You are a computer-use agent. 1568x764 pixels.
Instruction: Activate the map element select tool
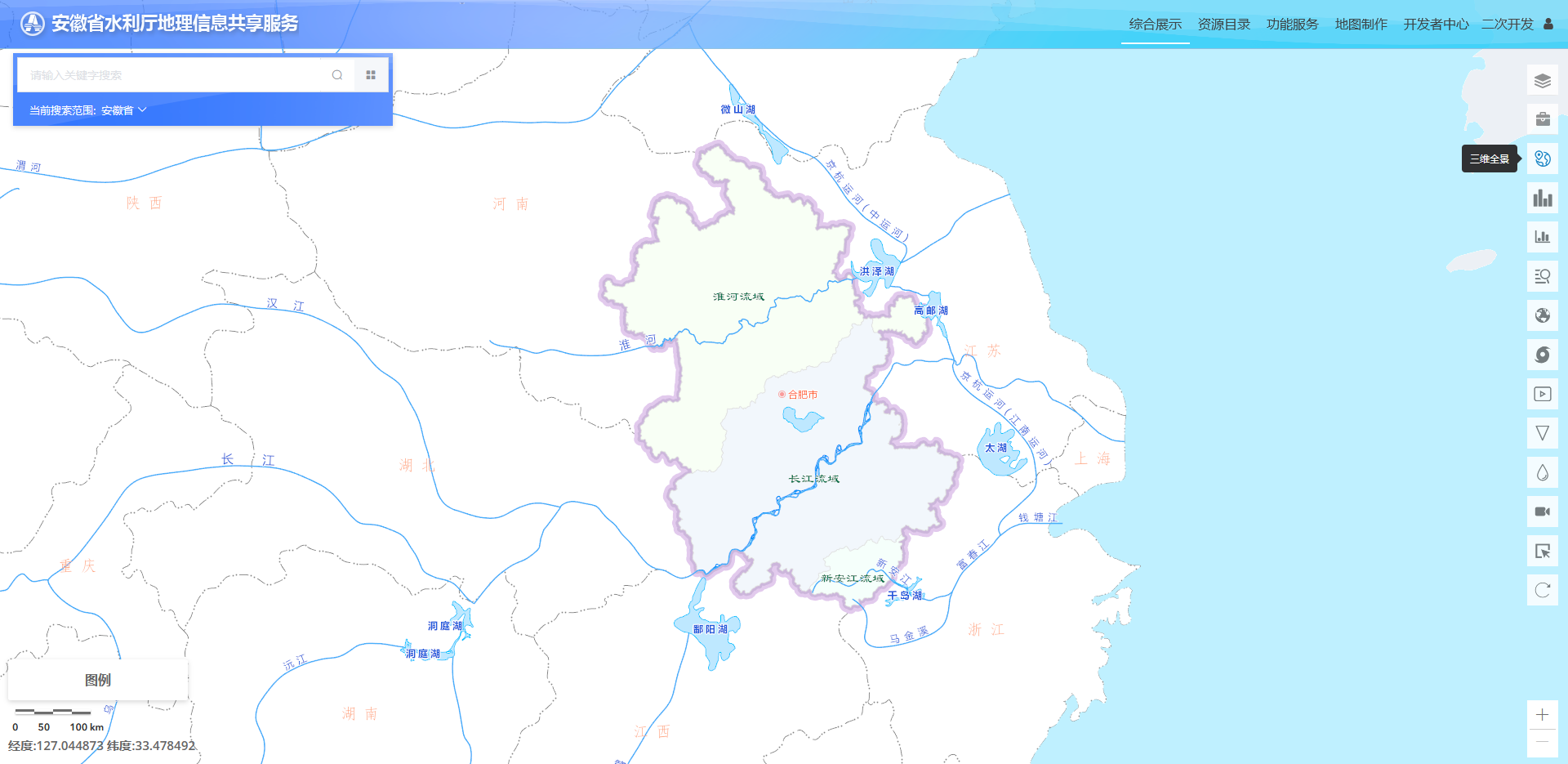1543,550
